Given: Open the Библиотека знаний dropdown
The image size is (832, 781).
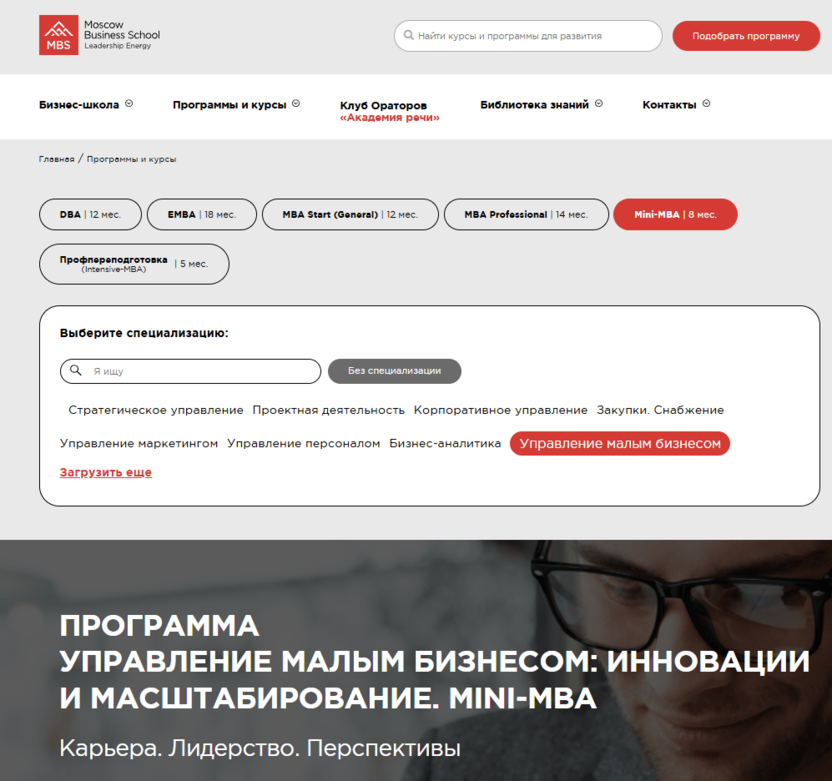Looking at the screenshot, I should (534, 103).
